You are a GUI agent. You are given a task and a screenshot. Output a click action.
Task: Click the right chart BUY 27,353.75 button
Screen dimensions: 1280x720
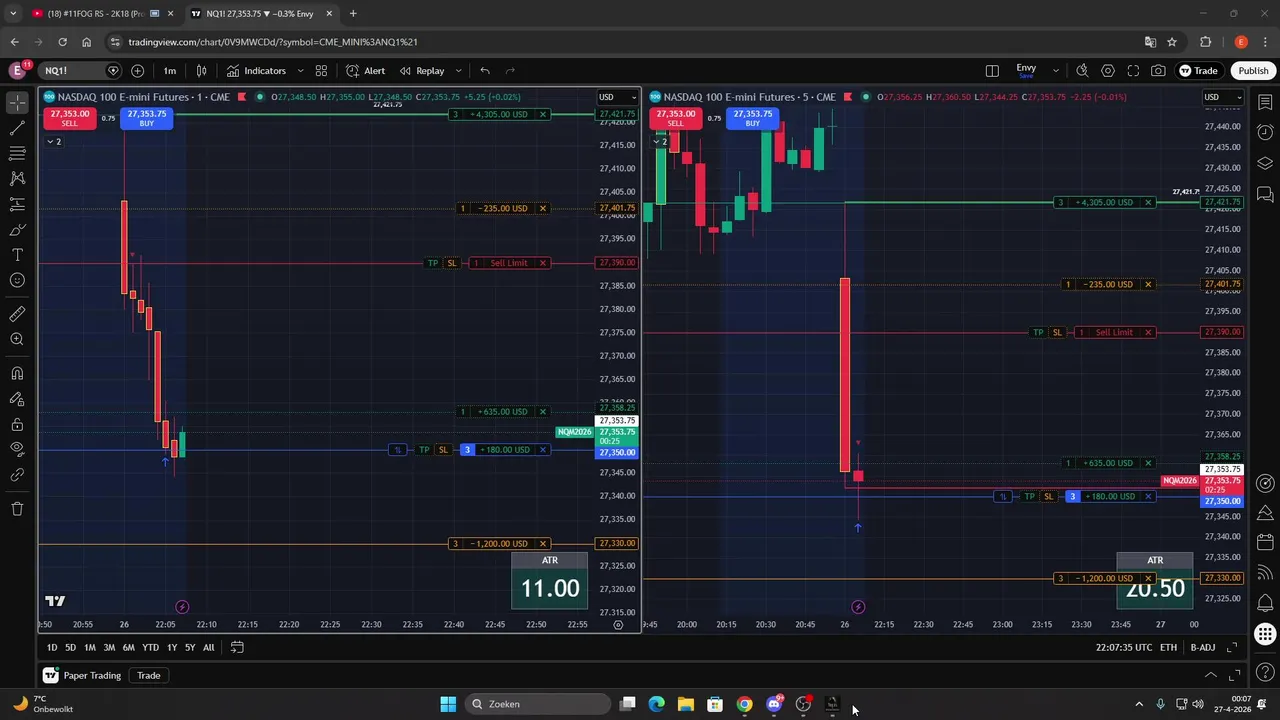[x=752, y=118]
